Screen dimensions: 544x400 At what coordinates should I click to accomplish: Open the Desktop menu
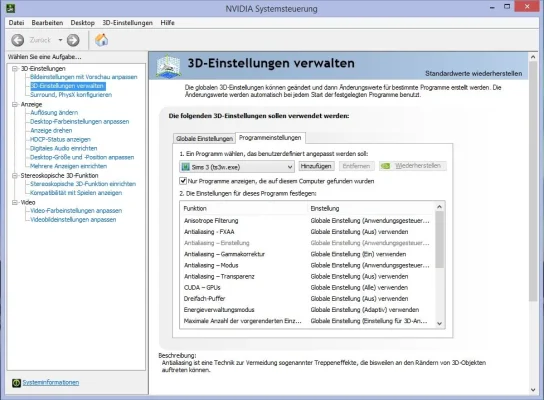pos(83,23)
